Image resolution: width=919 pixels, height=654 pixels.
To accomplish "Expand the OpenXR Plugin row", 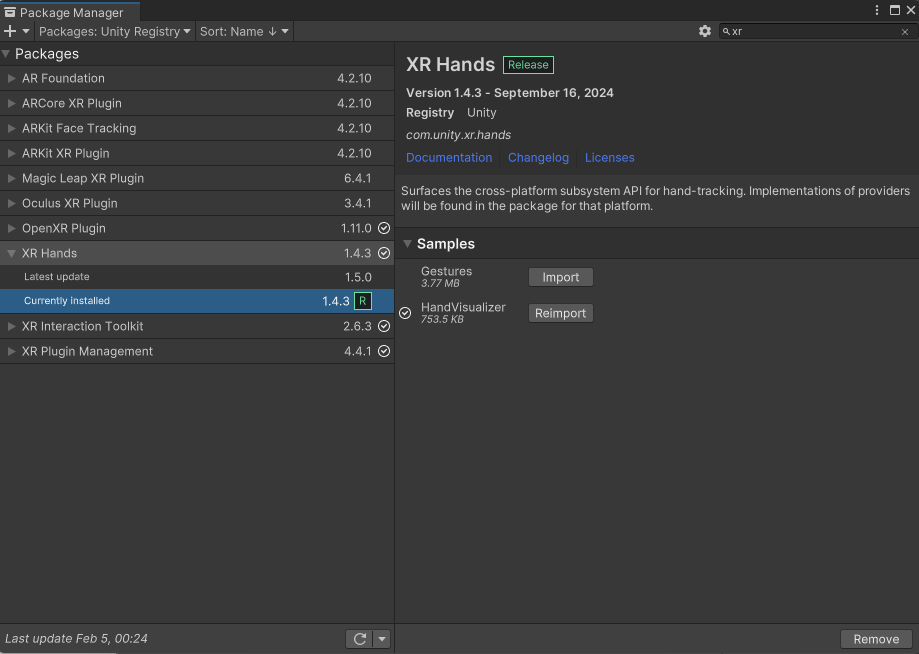I will [11, 229].
